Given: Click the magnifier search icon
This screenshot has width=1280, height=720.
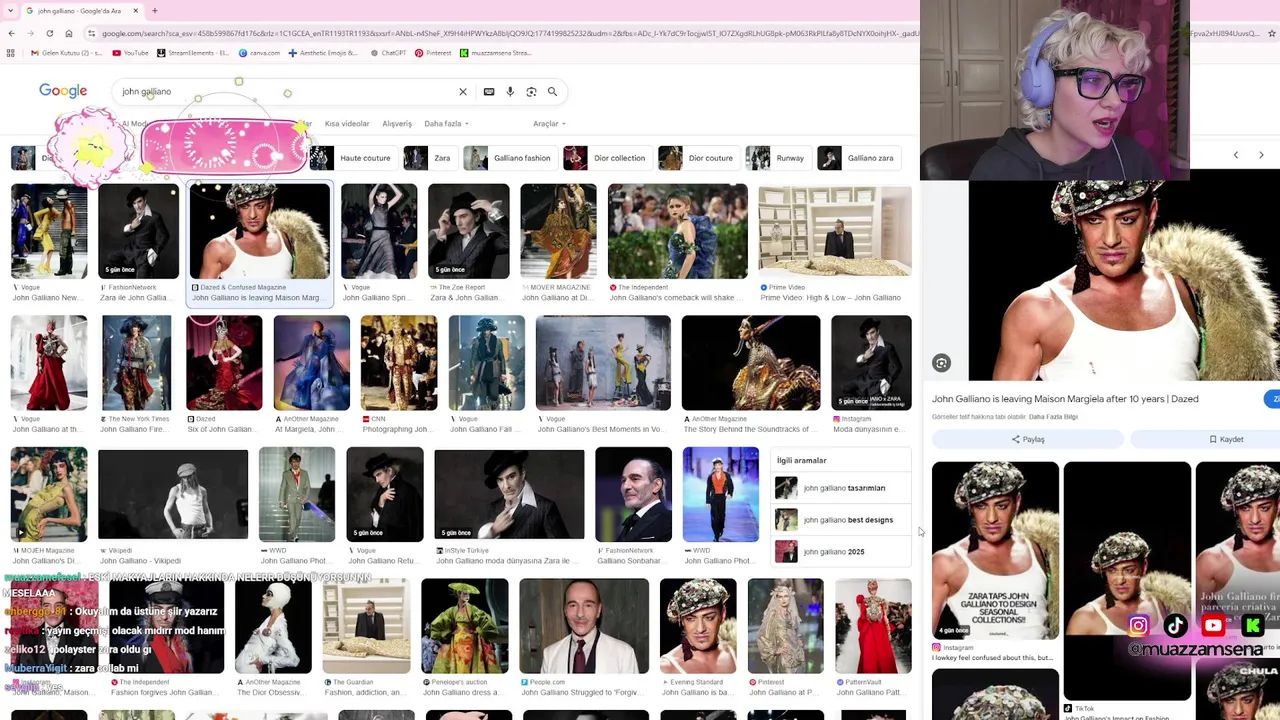Looking at the screenshot, I should tap(552, 92).
